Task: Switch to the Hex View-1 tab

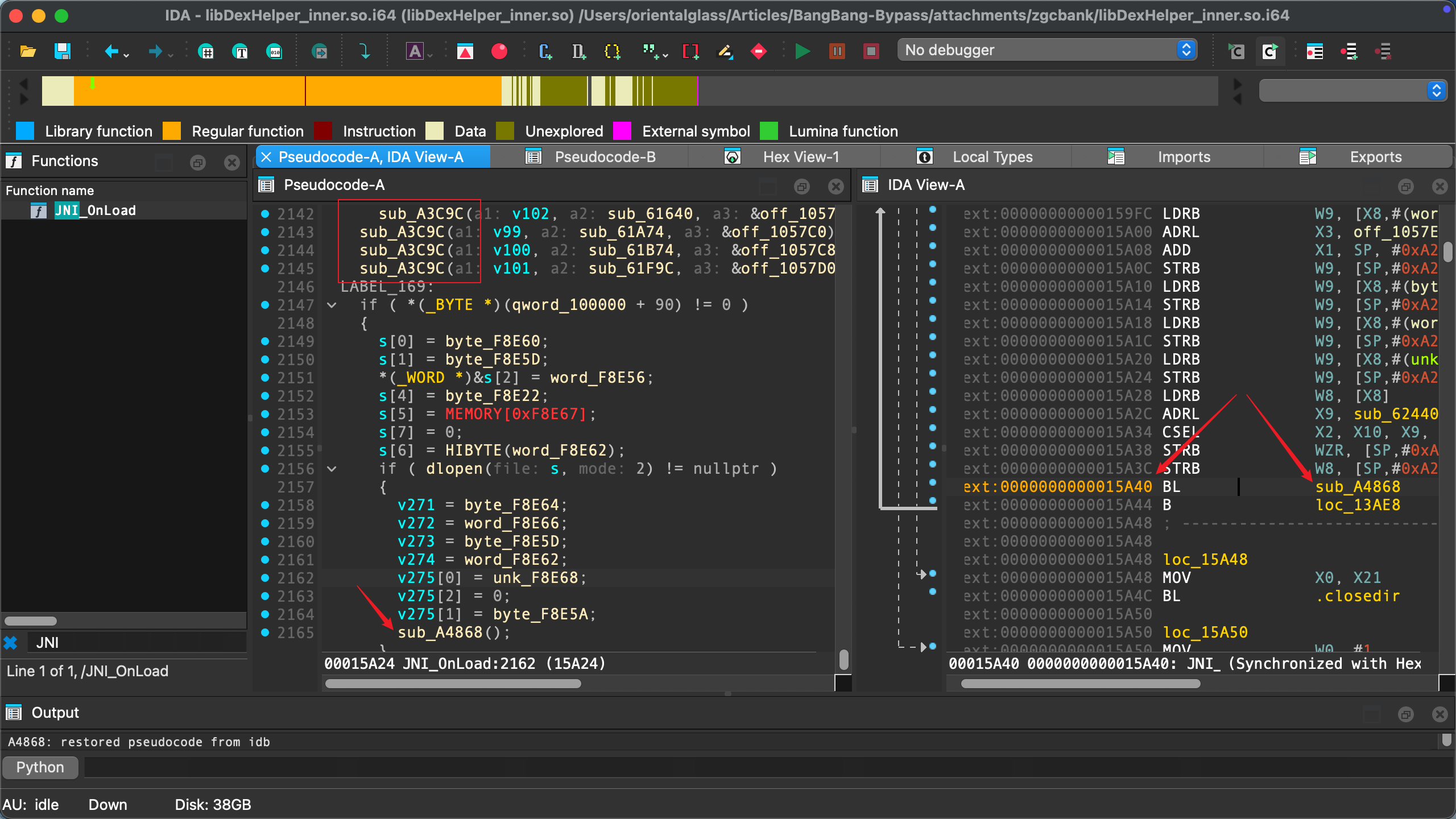Action: pos(784,157)
